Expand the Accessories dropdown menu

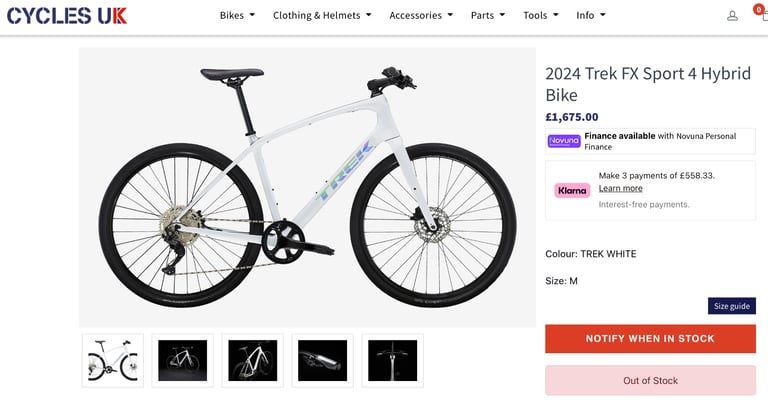(x=421, y=15)
